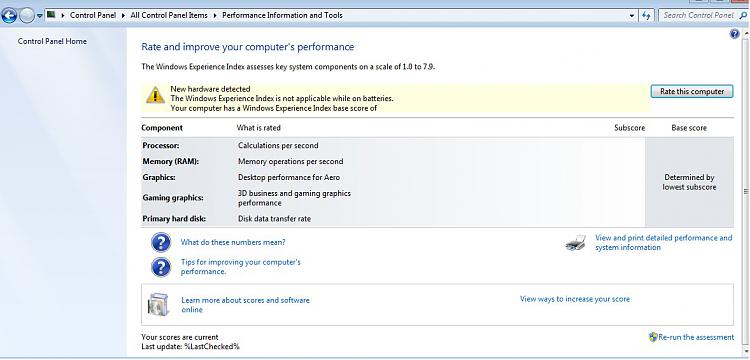Open the address bar history dropdown
This screenshot has height=360, width=750.
pyautogui.click(x=632, y=15)
